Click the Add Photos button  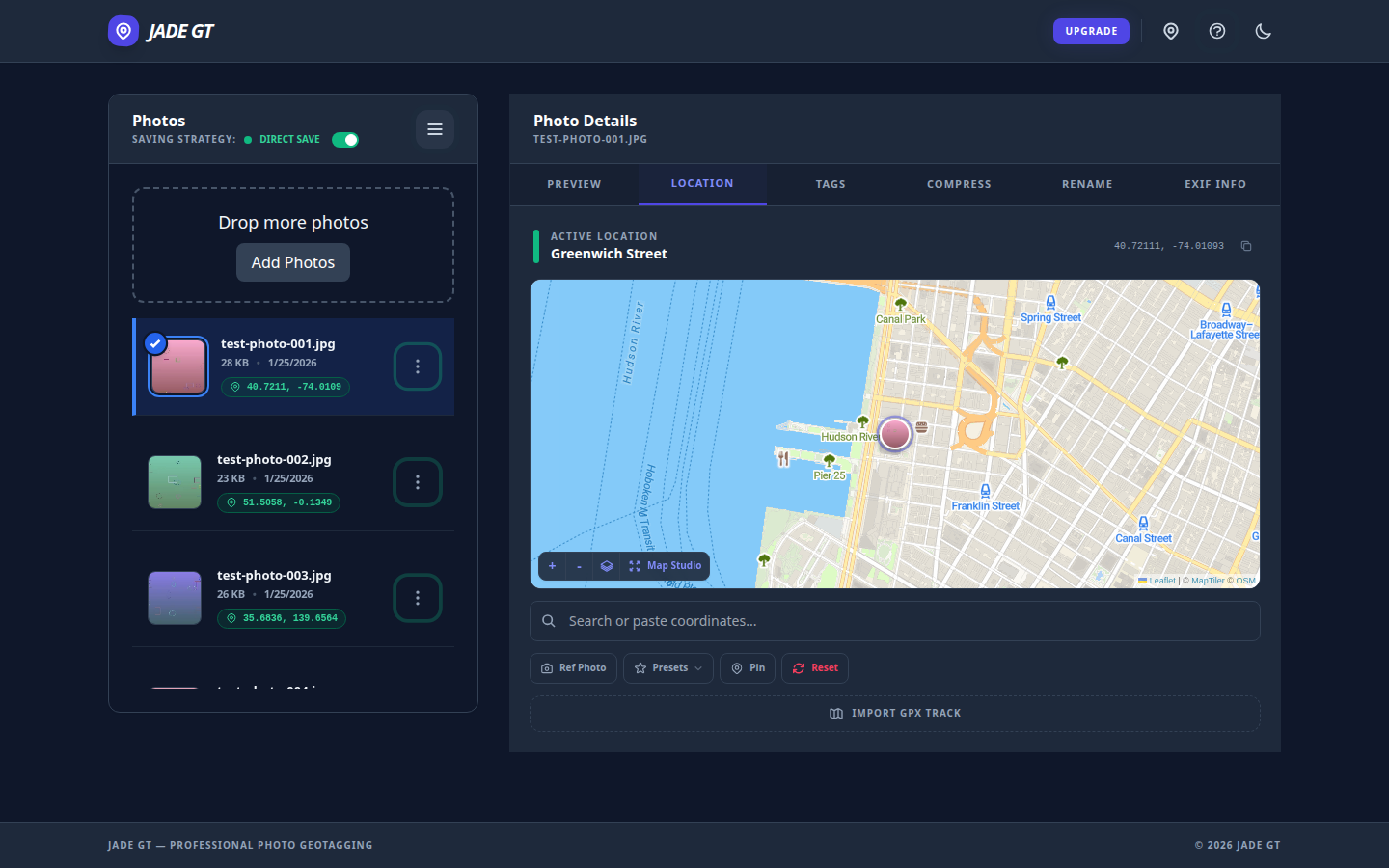click(293, 262)
